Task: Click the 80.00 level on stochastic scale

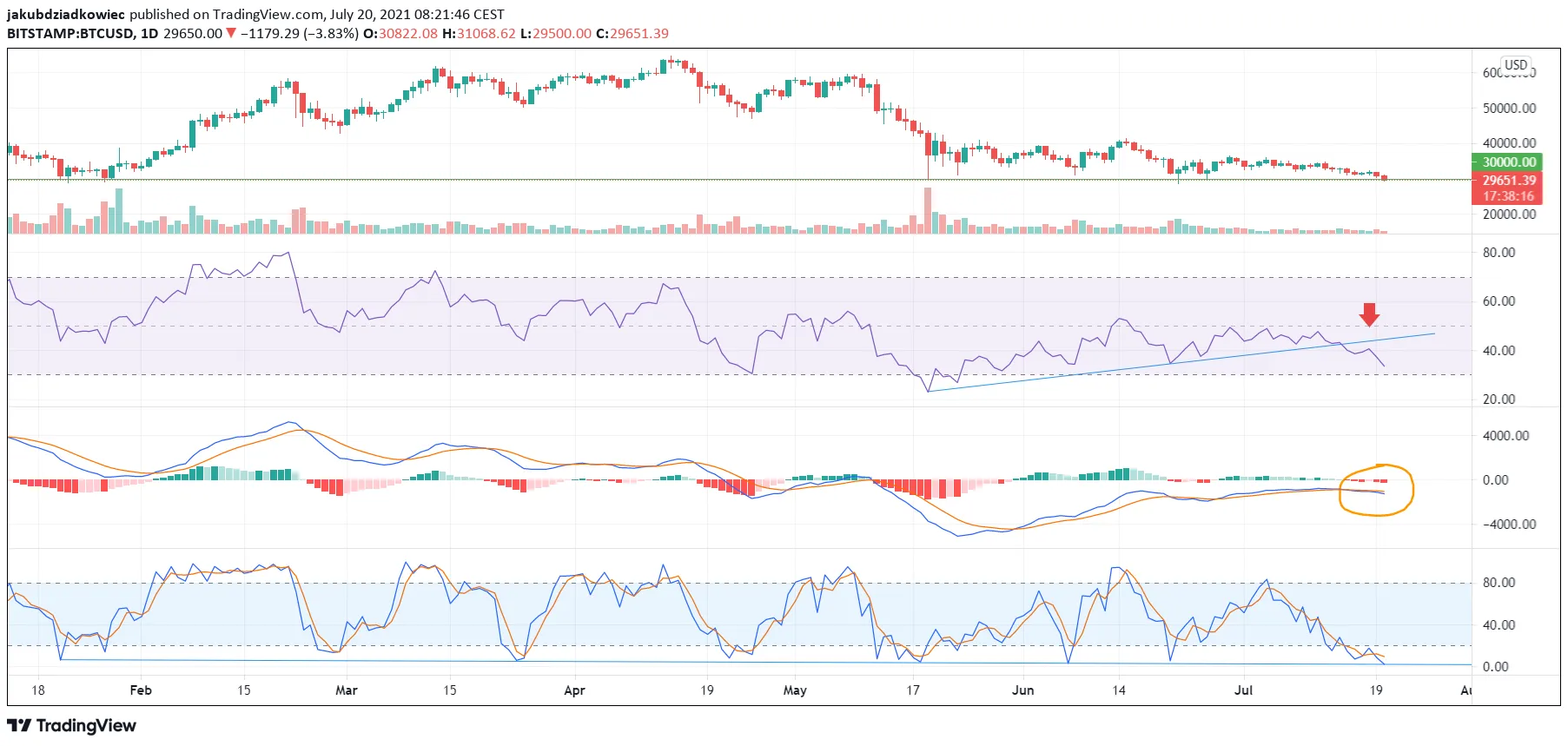Action: pyautogui.click(x=1499, y=583)
